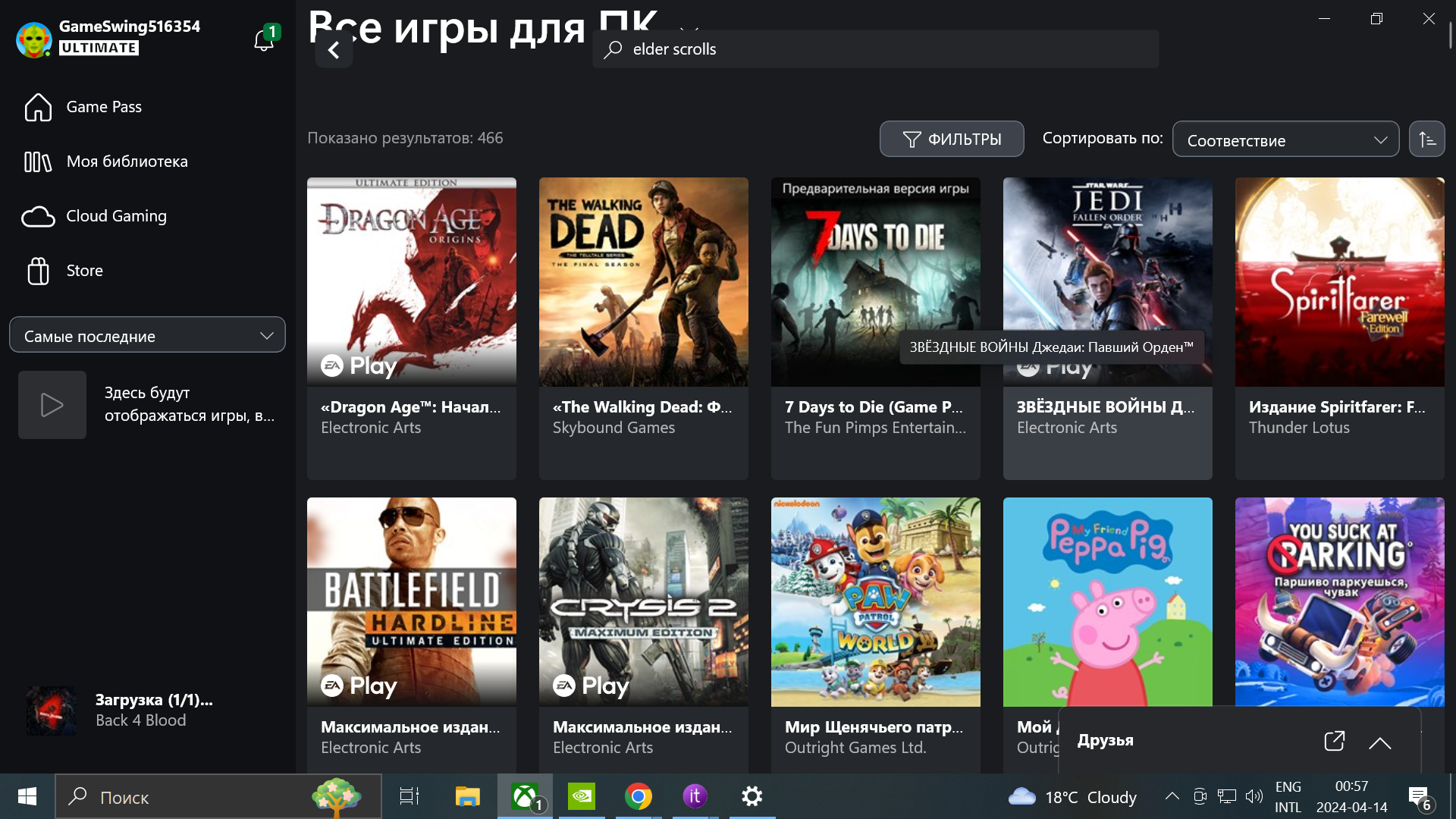Go to My Library section
This screenshot has width=1456, height=819.
pos(106,162)
